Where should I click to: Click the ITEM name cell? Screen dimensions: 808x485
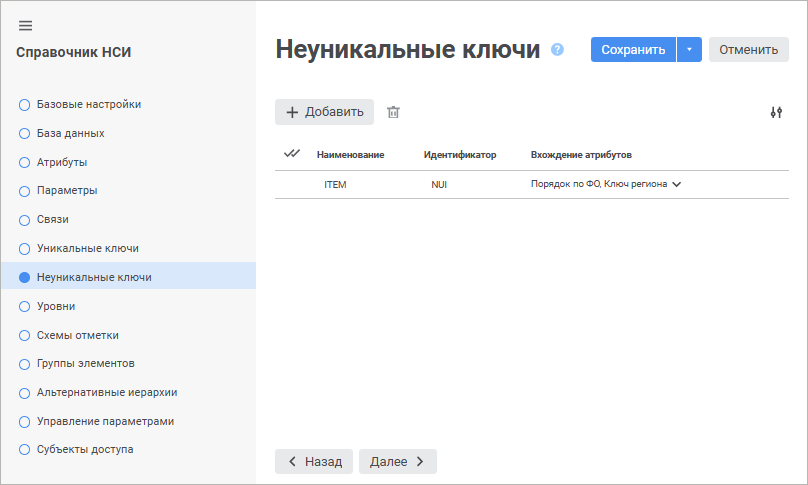click(335, 185)
